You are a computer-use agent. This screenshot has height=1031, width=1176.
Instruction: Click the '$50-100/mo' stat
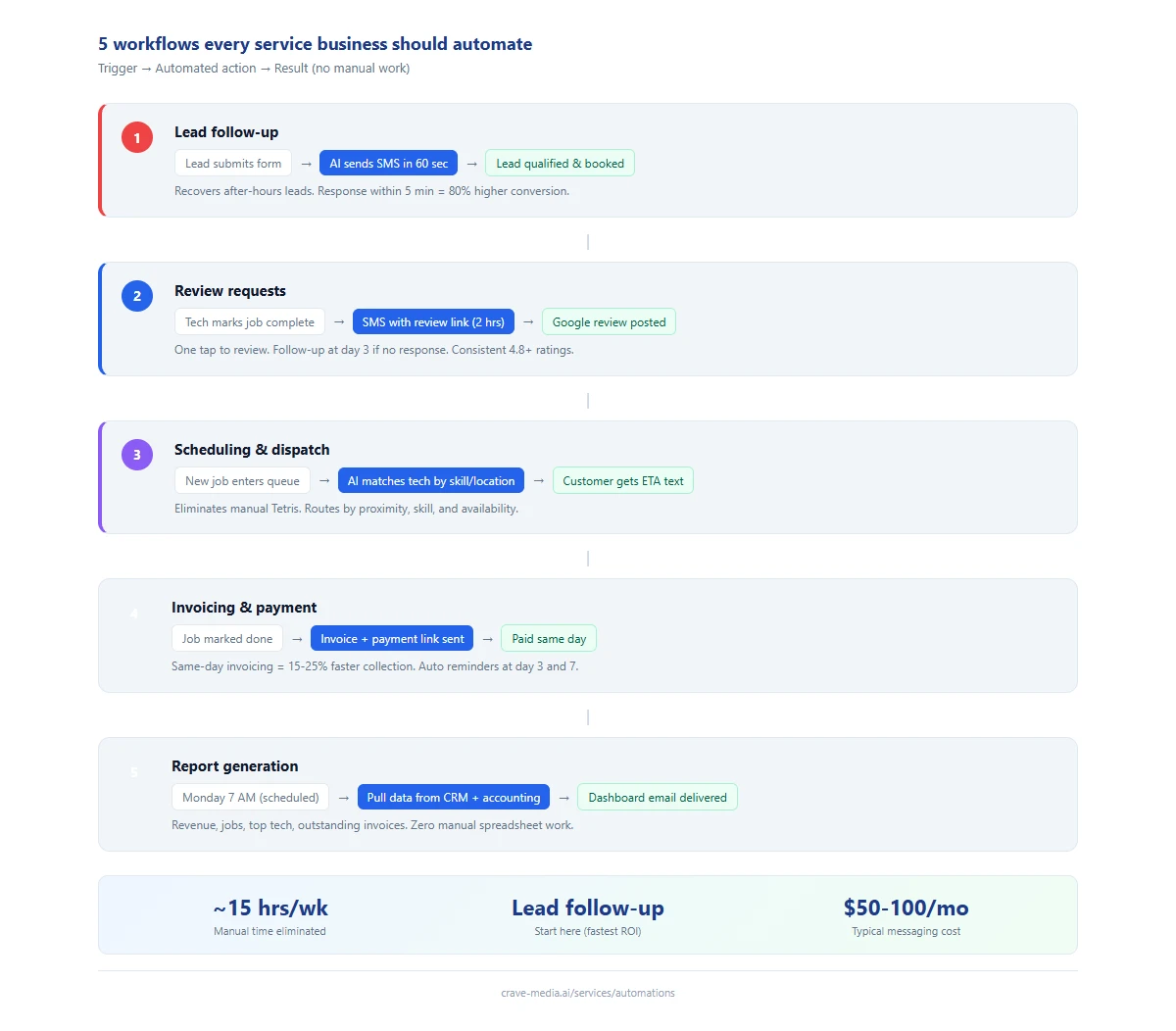click(906, 908)
